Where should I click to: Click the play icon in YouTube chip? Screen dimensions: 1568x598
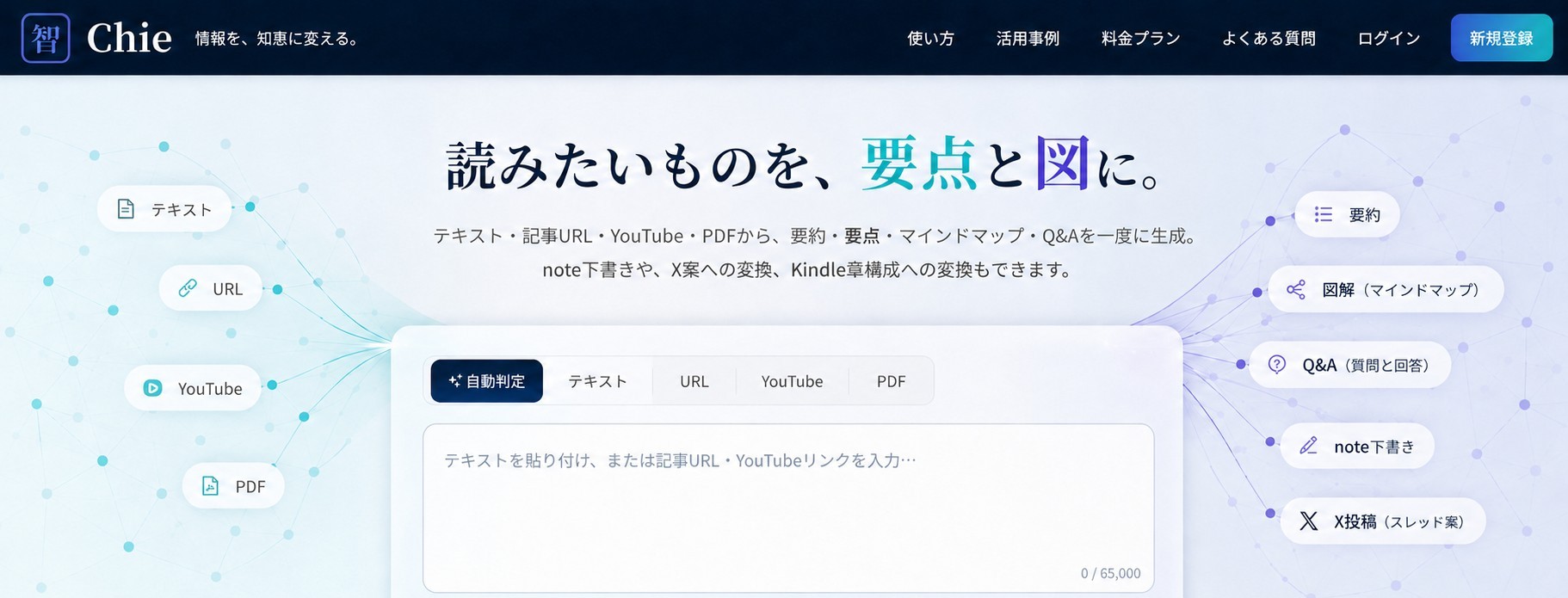click(x=152, y=388)
